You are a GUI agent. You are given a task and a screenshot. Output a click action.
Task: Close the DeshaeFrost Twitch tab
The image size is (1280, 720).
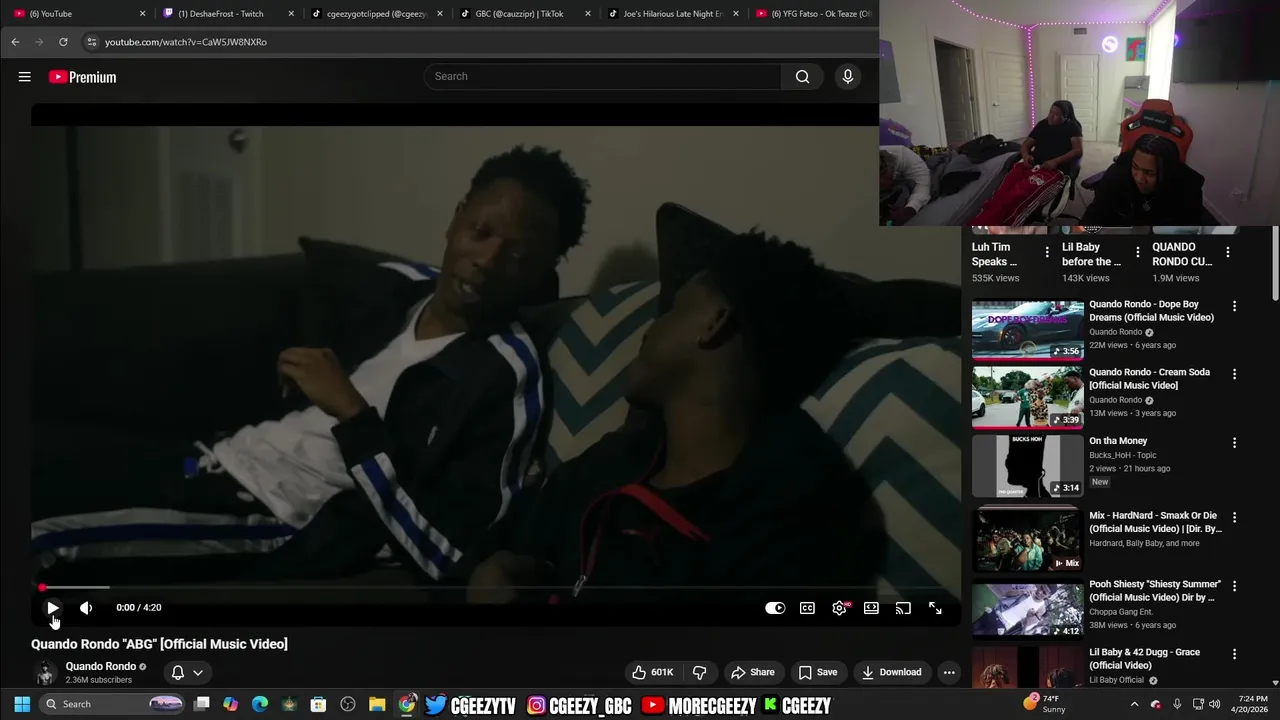point(291,14)
